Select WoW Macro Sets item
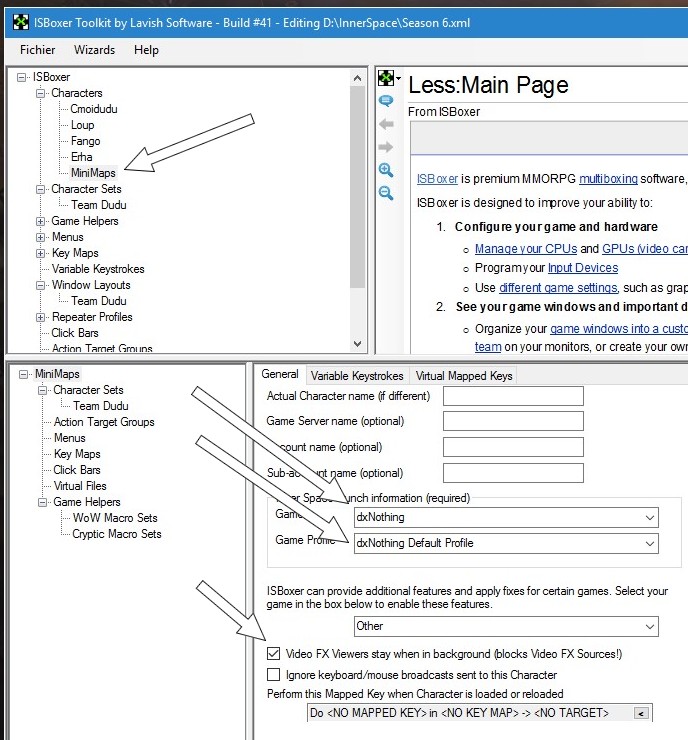 click(115, 518)
